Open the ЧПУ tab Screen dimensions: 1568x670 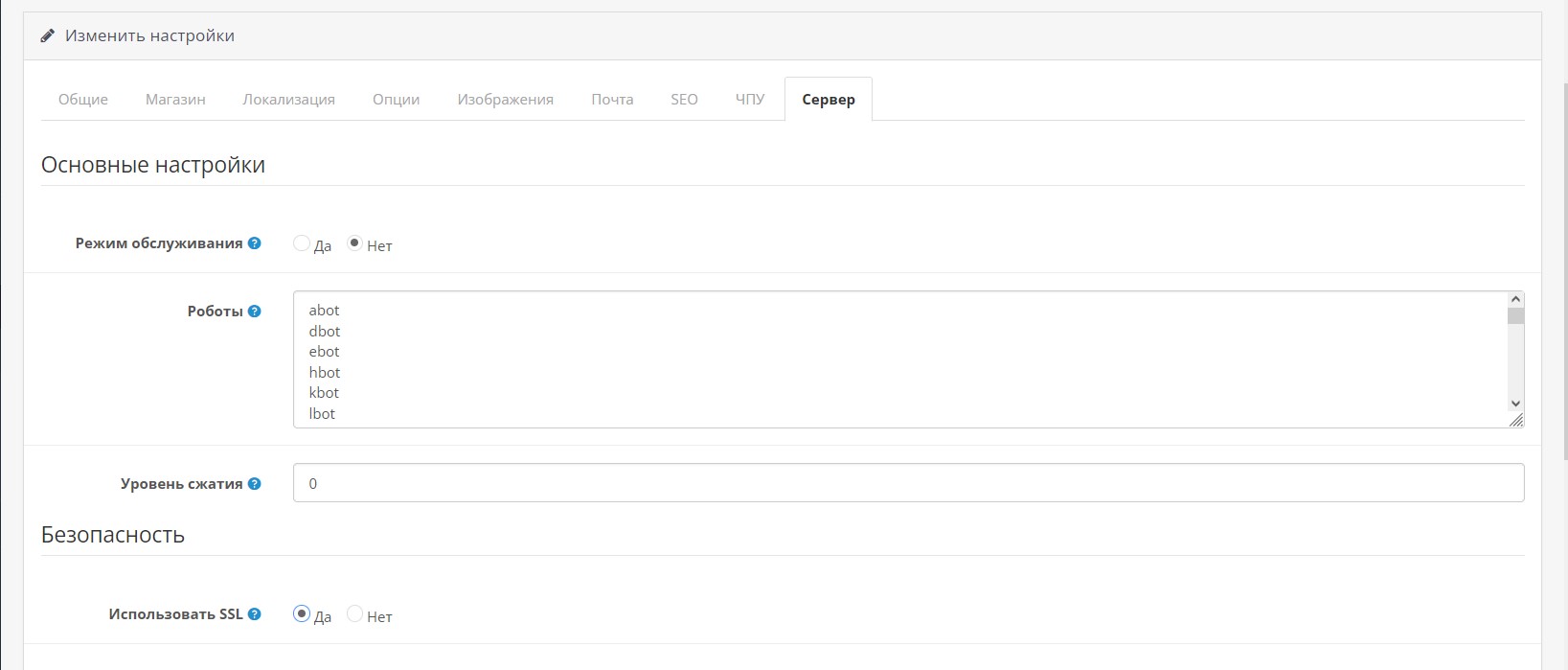750,99
